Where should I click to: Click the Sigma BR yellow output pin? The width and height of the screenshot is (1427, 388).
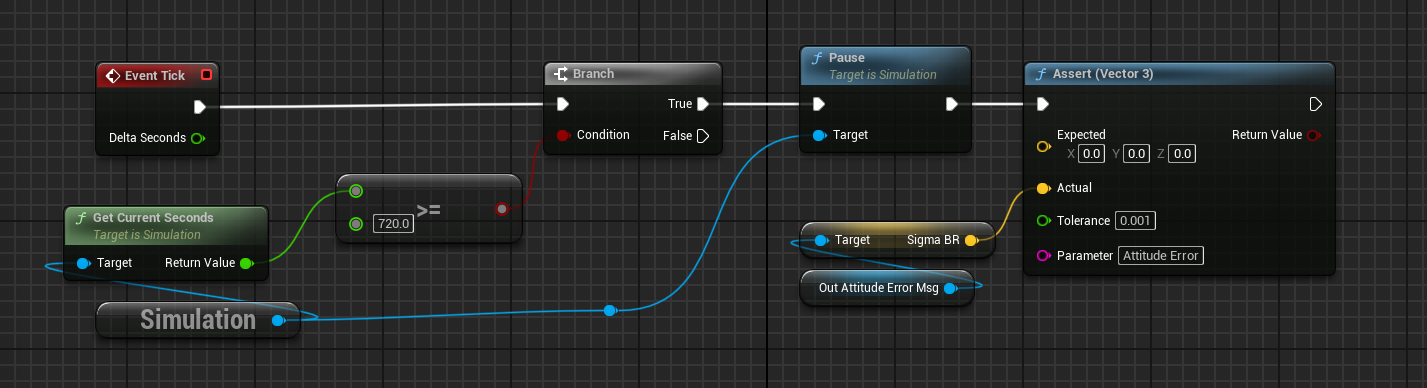click(x=970, y=241)
